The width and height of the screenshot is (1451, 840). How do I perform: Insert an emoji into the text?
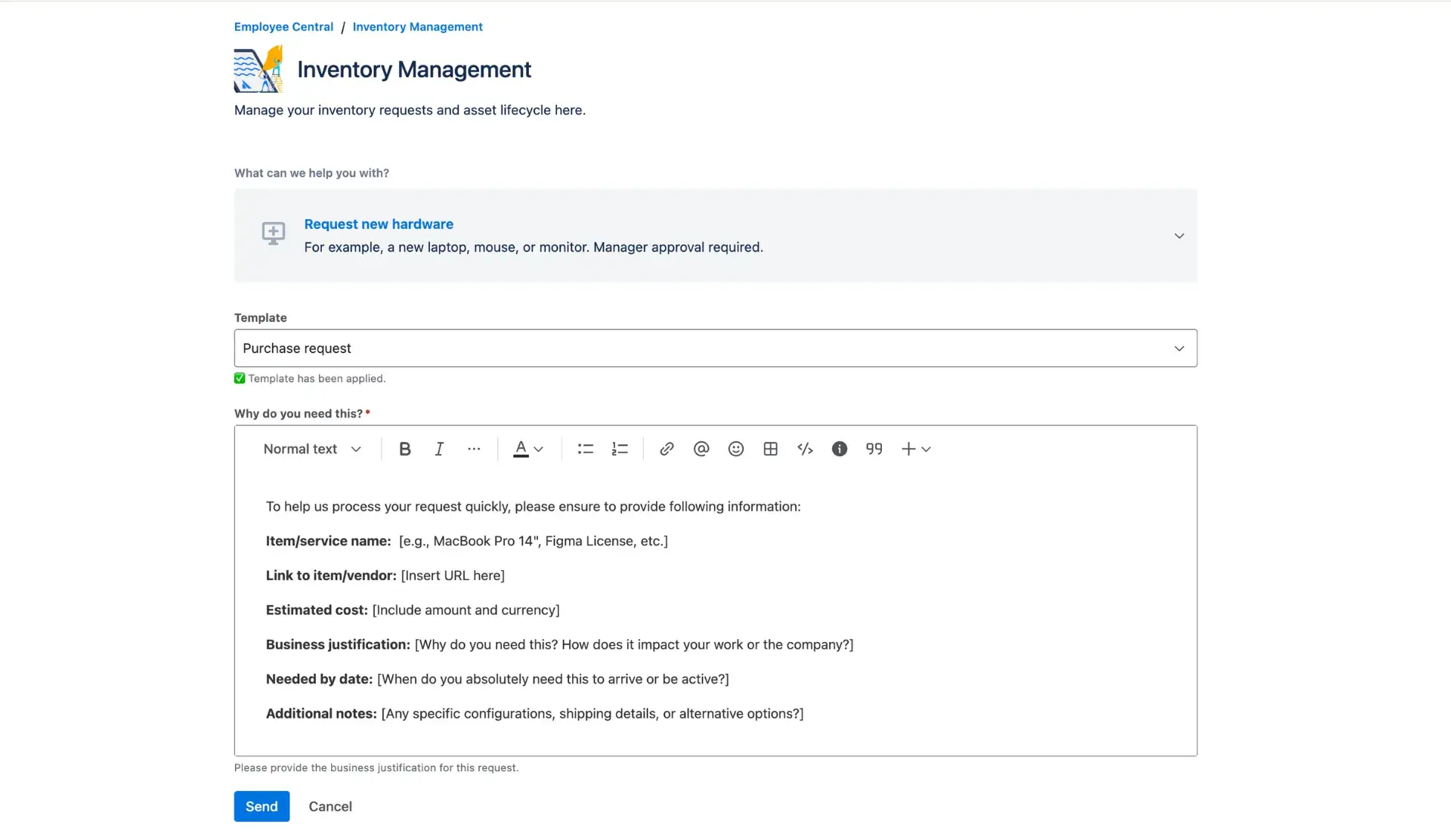(735, 449)
